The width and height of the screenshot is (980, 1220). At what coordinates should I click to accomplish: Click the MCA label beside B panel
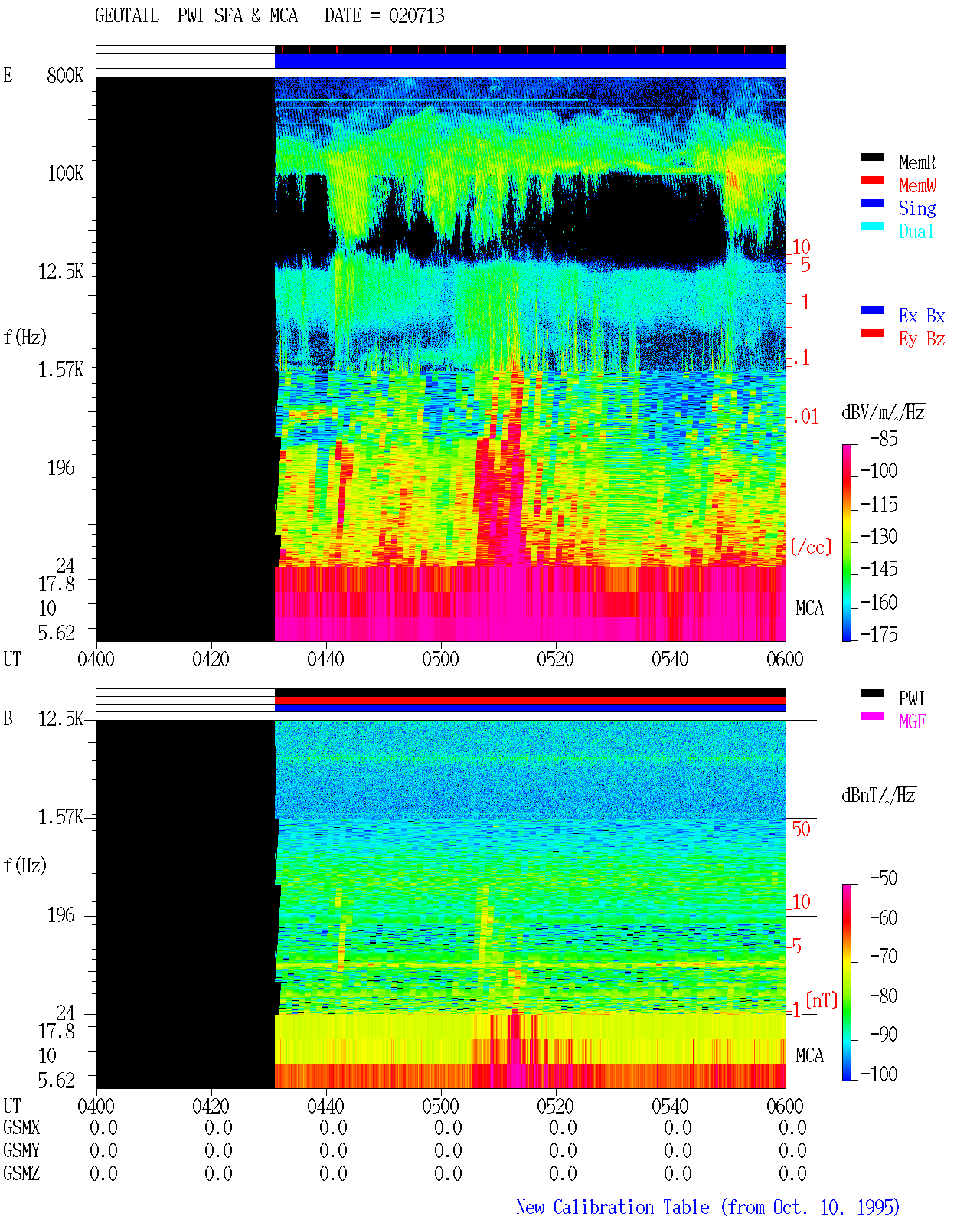point(809,1055)
